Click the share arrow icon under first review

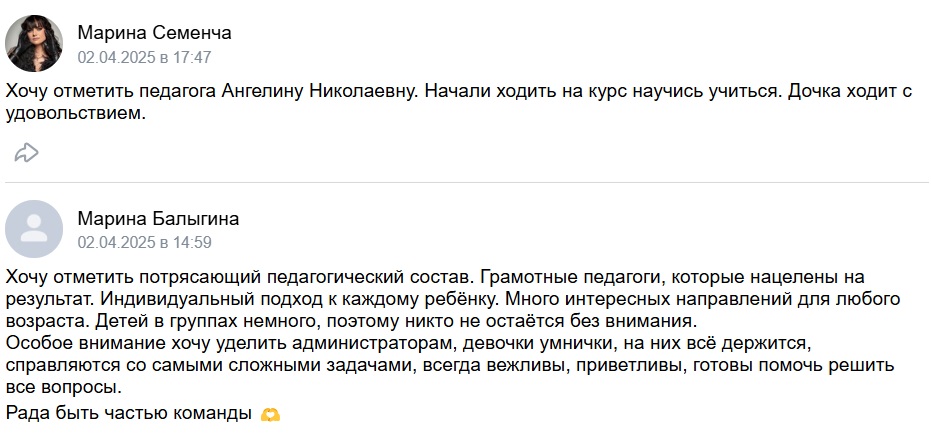tap(27, 153)
